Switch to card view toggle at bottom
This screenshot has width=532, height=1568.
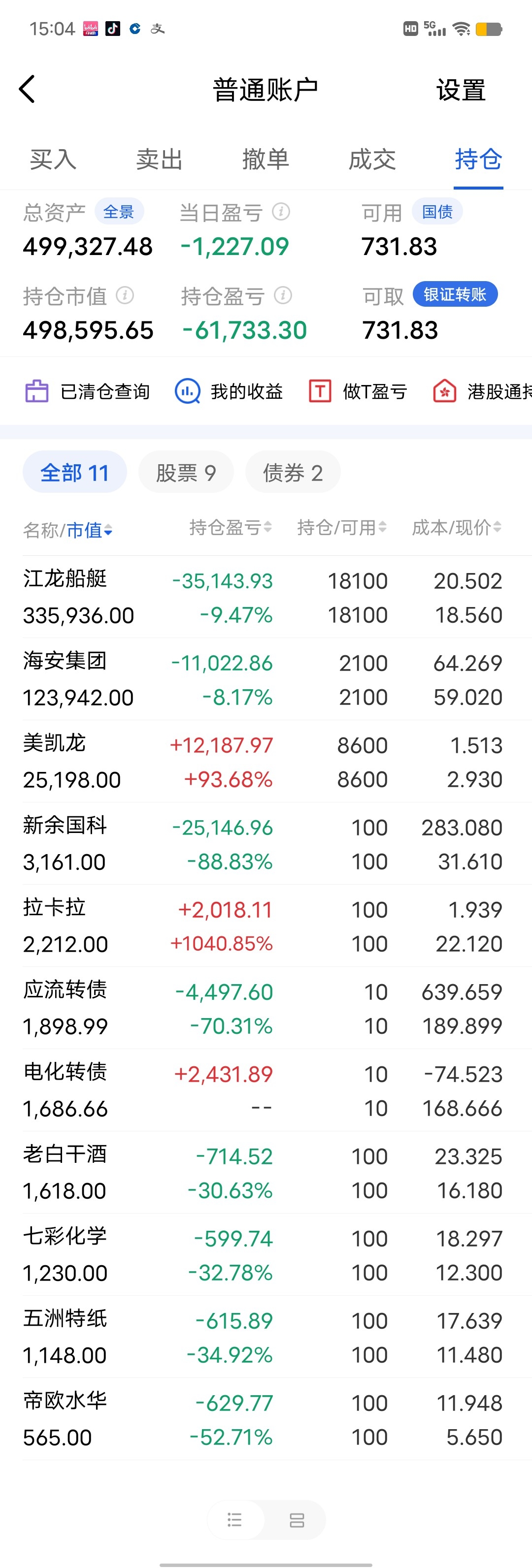[297, 1520]
